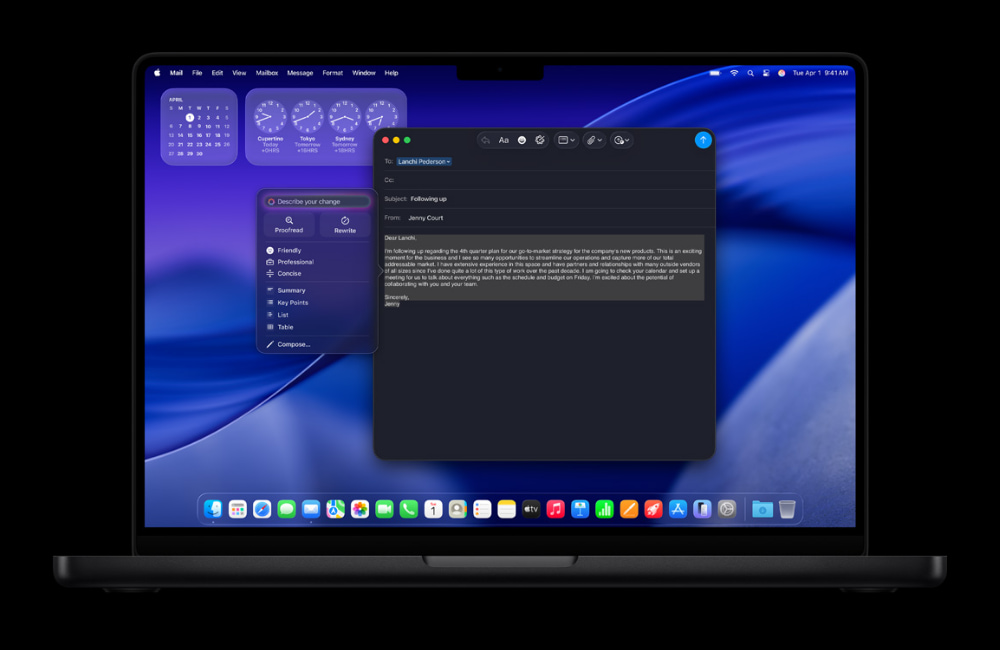Click the Rewrite button

(x=345, y=226)
